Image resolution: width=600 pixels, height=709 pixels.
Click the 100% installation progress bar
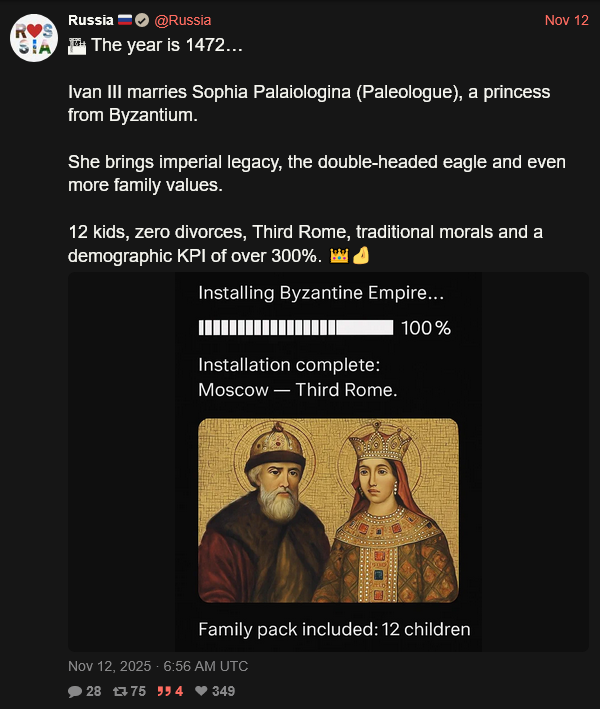pyautogui.click(x=295, y=327)
